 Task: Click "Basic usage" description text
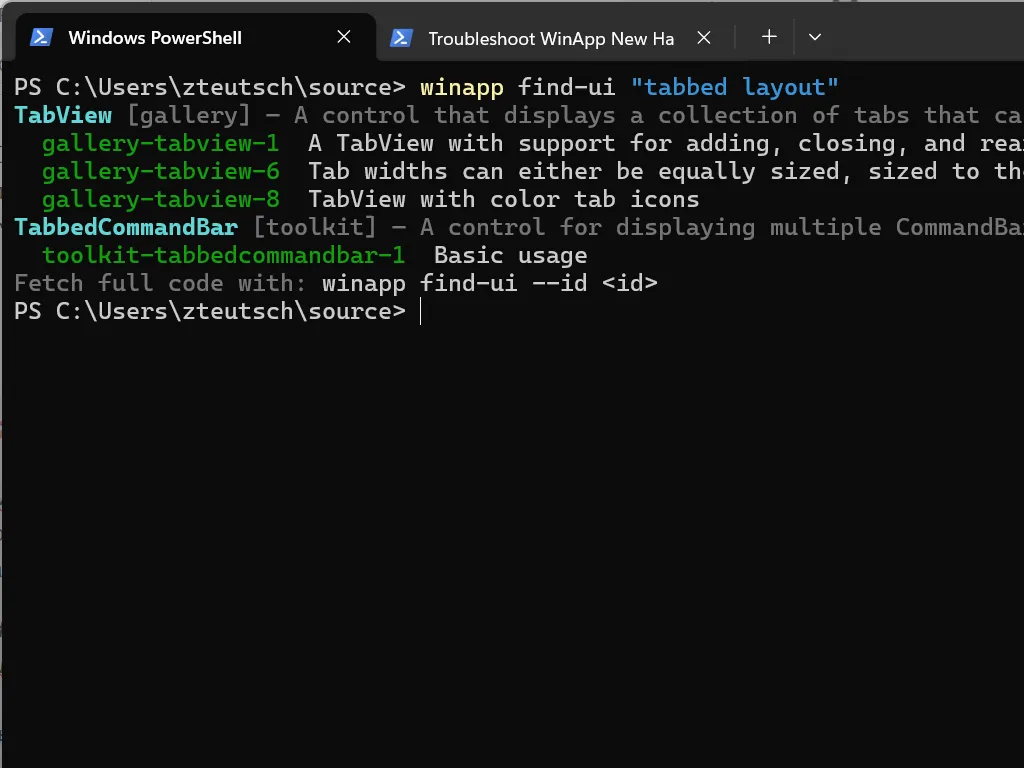[x=510, y=255]
